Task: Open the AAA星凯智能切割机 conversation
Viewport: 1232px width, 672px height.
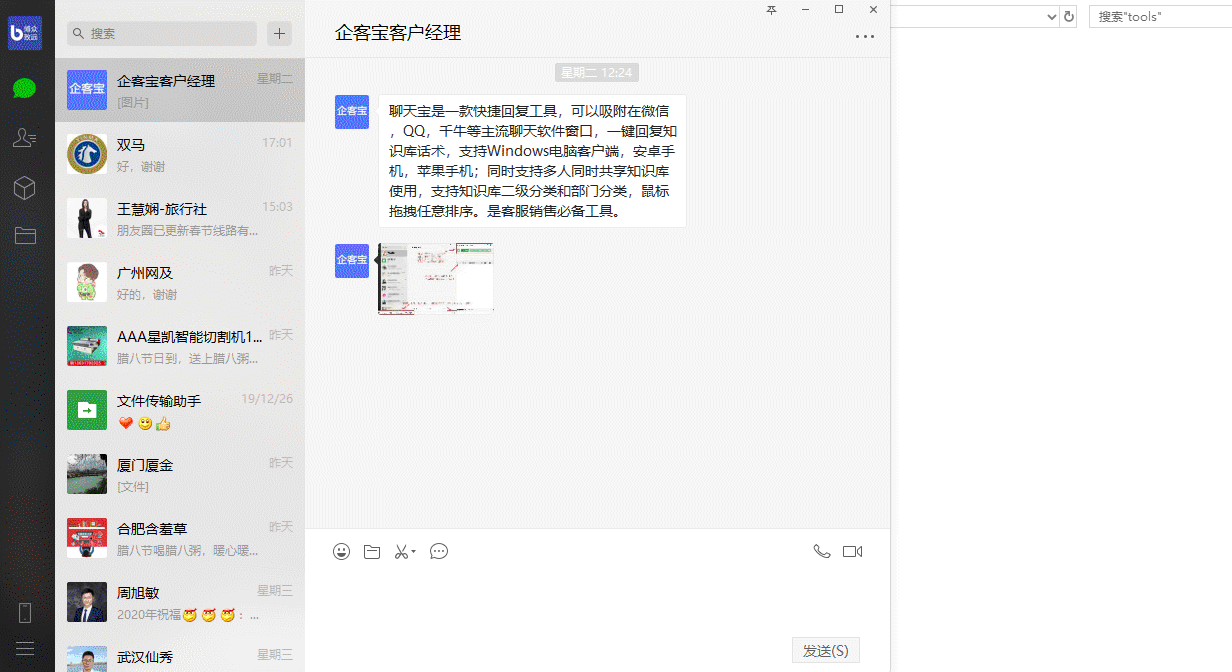Action: (x=180, y=346)
